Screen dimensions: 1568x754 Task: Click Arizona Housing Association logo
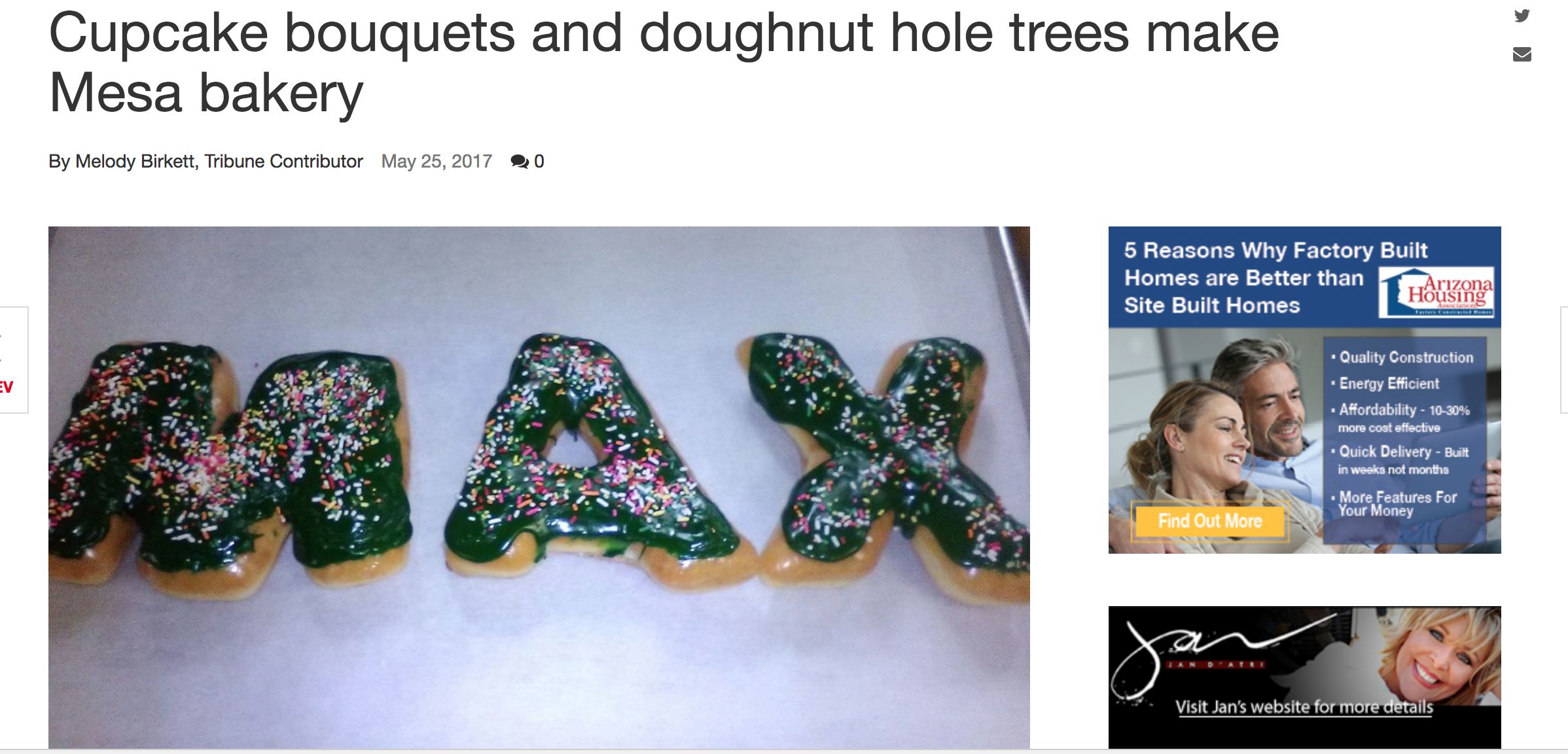[1436, 293]
